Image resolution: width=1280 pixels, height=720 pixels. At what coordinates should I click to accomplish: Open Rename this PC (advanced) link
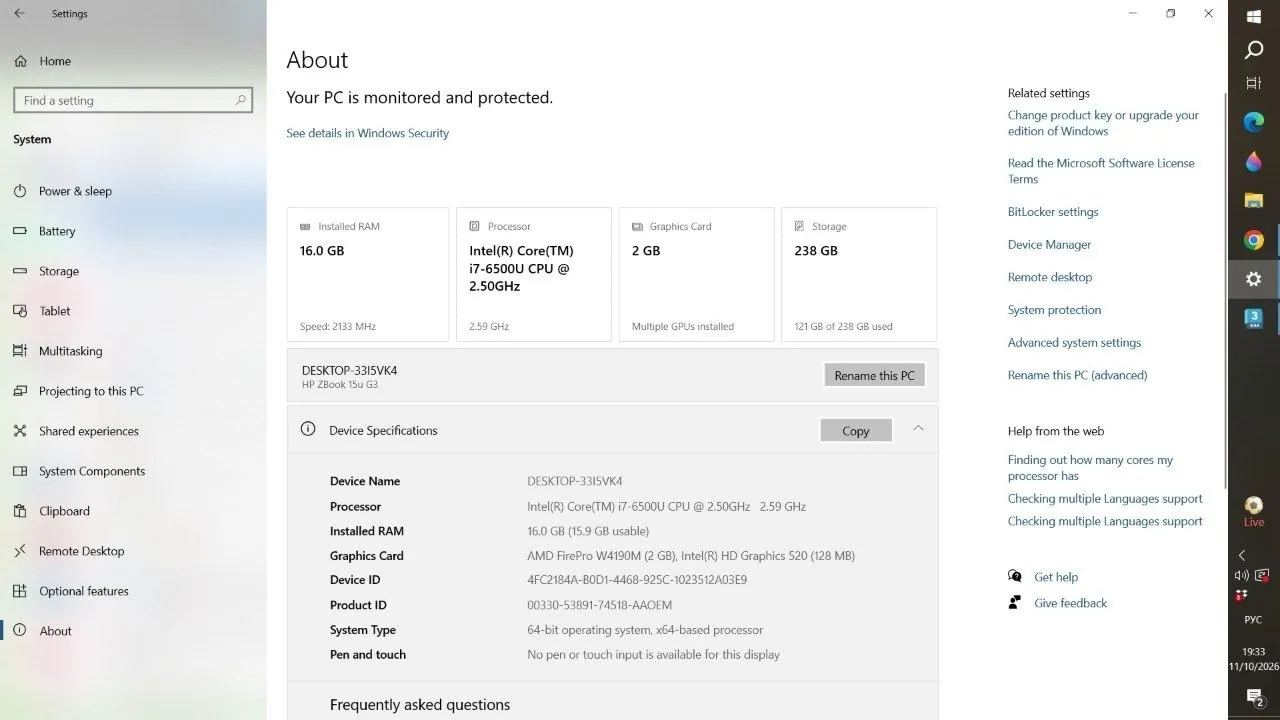[1077, 375]
